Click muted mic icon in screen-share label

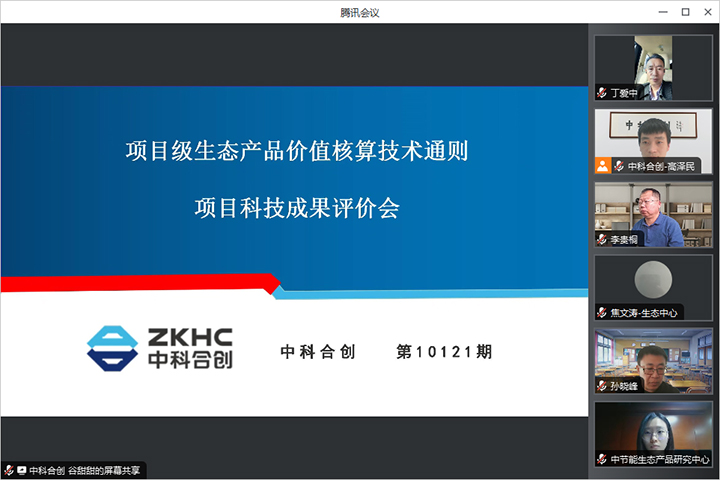coord(9,470)
